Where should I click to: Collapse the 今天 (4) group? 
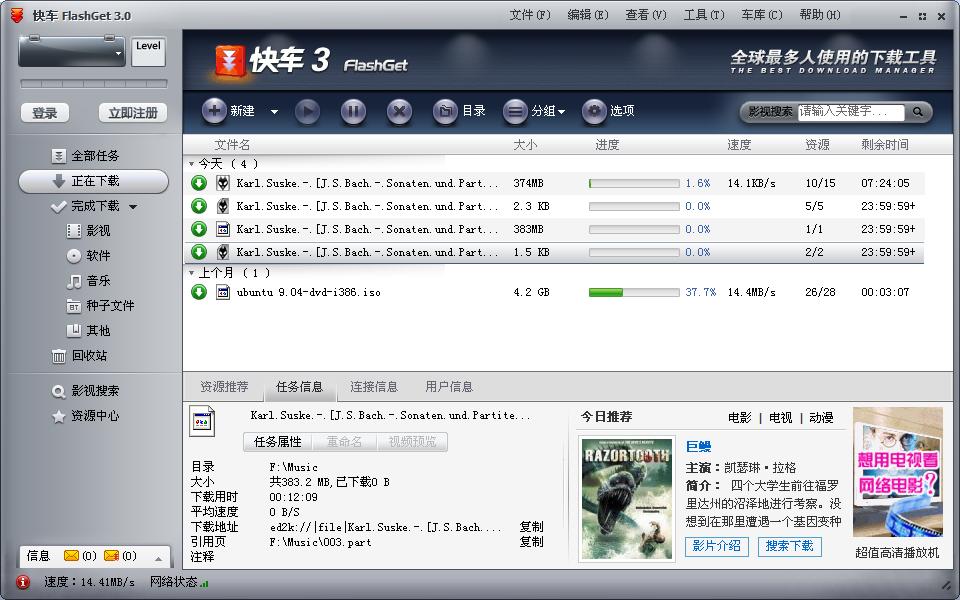[x=192, y=164]
